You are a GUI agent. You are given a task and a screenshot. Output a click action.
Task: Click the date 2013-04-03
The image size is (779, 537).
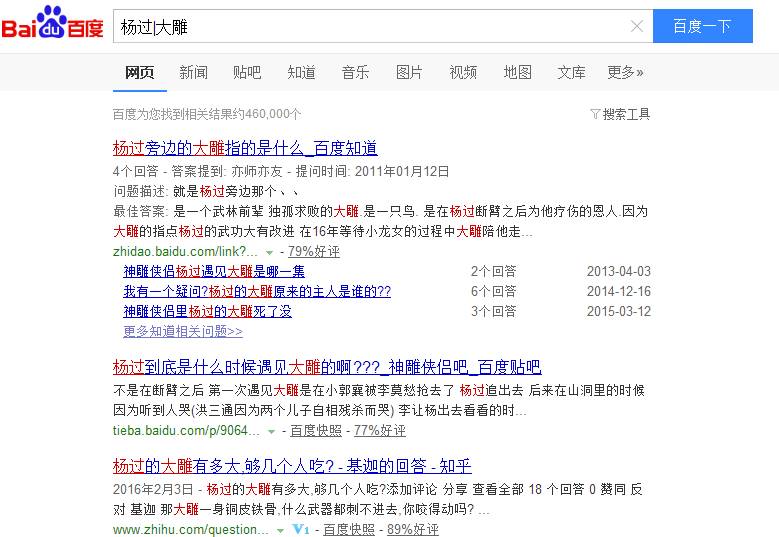tap(619, 271)
